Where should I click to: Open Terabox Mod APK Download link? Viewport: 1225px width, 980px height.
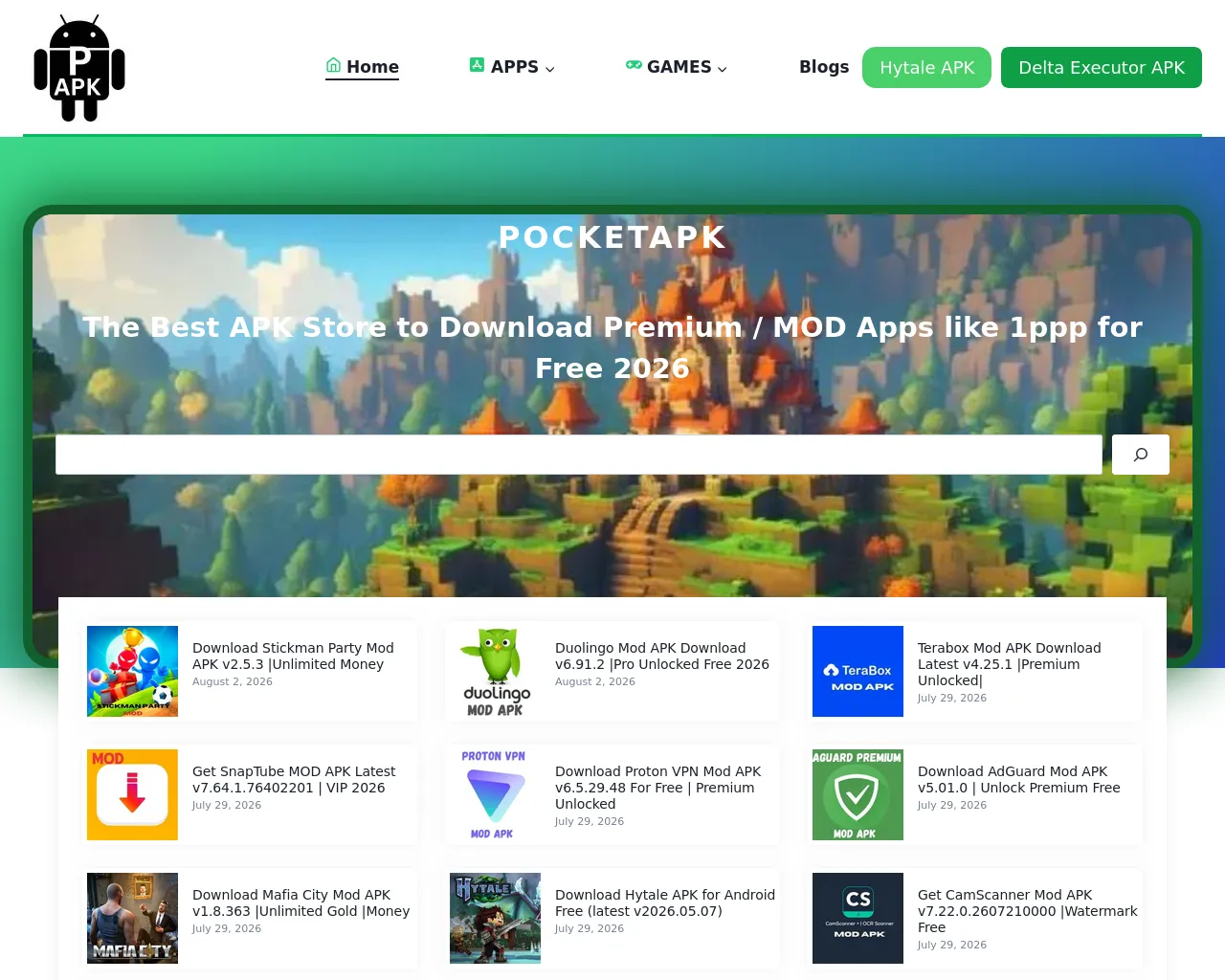pyautogui.click(x=1010, y=664)
